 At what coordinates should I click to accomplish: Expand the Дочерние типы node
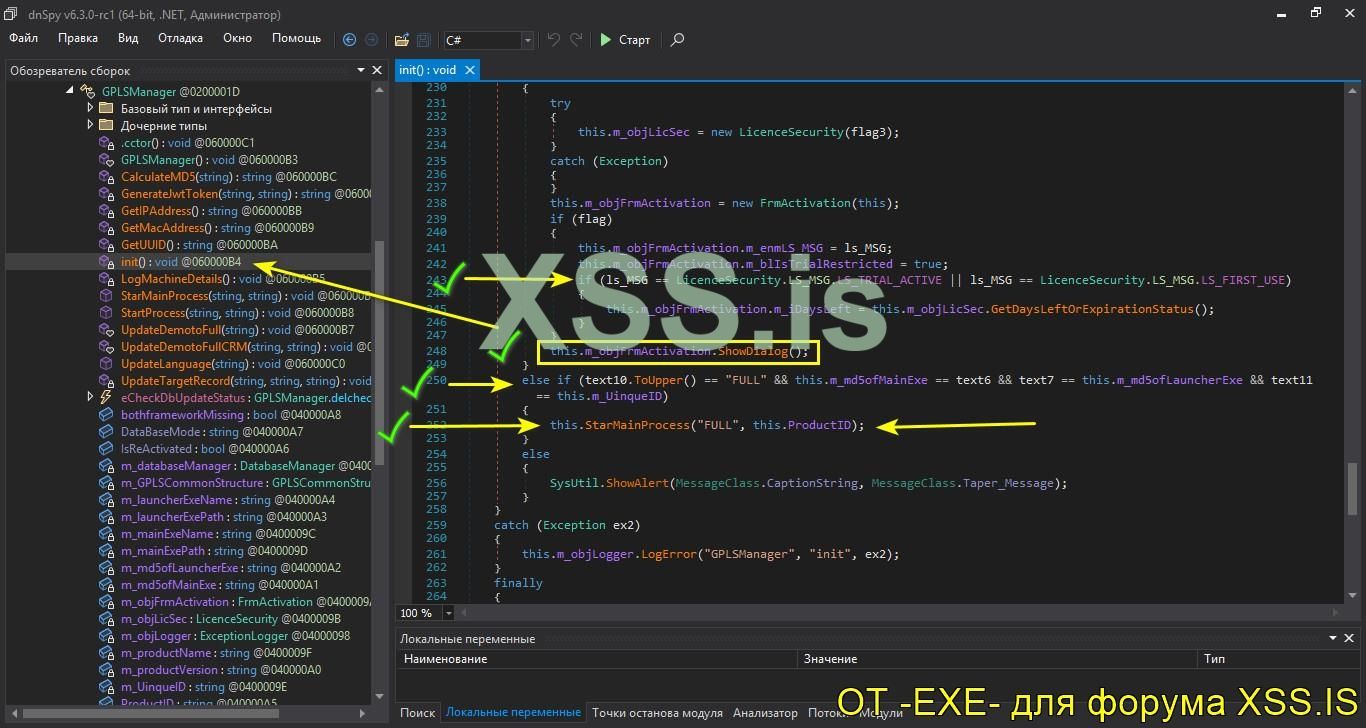coord(90,126)
